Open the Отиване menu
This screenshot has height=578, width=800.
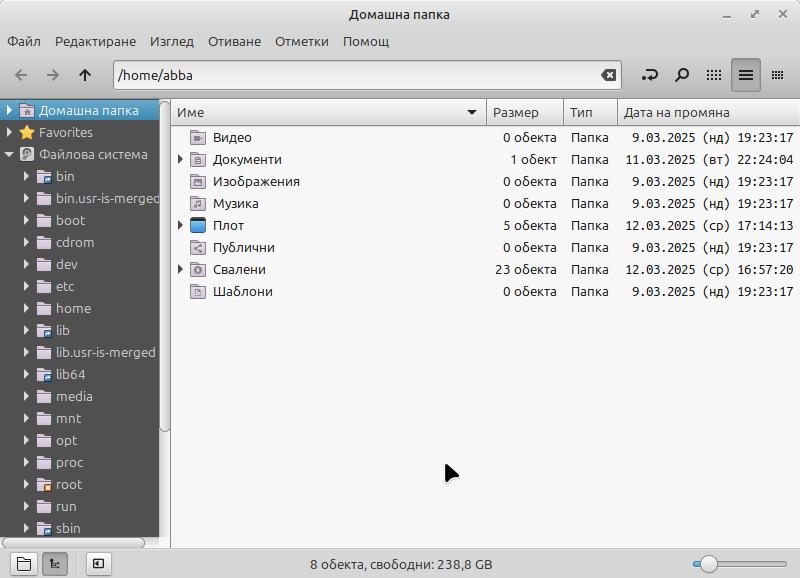(234, 41)
